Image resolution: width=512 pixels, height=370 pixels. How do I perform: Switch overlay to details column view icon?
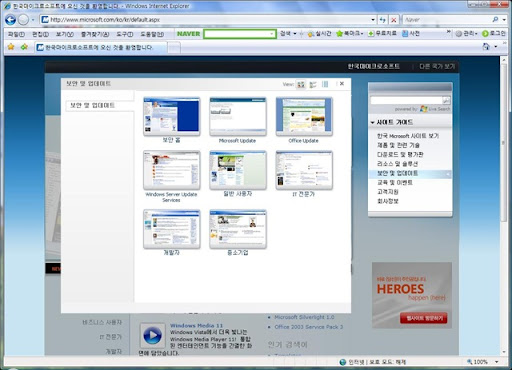[x=325, y=84]
